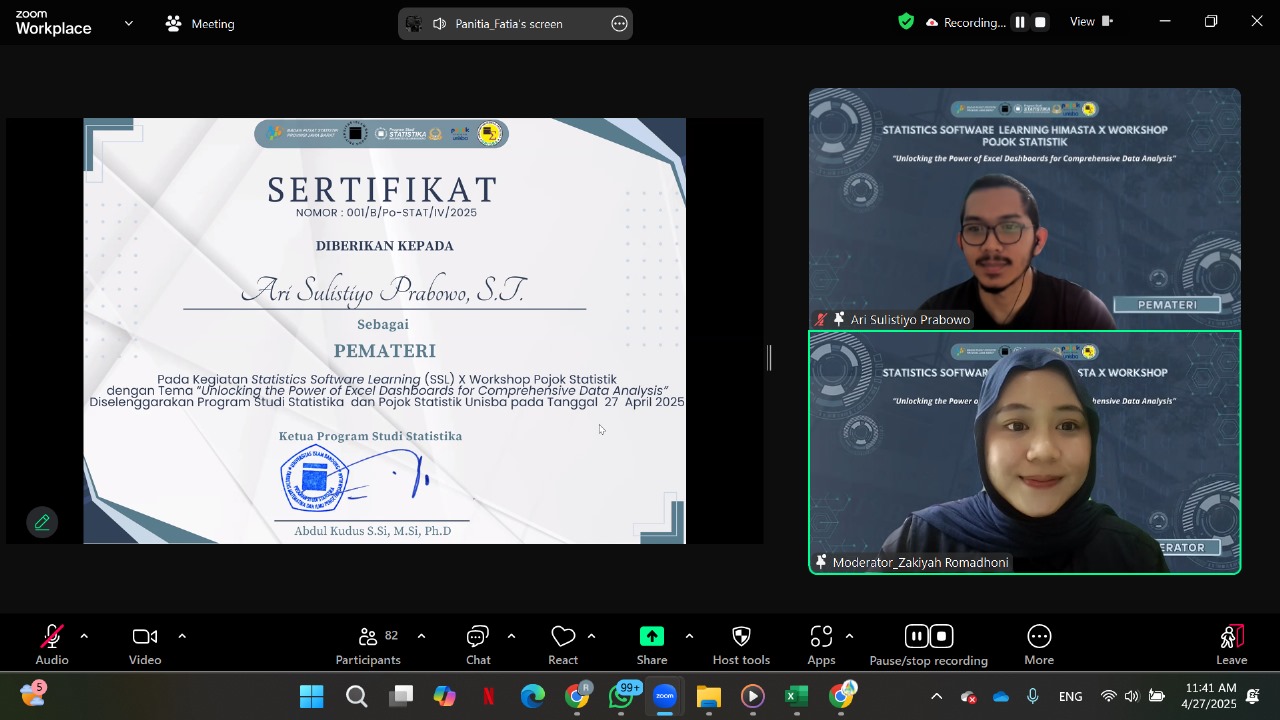Open the Apps menu
The height and width of the screenshot is (720, 1280).
821,645
